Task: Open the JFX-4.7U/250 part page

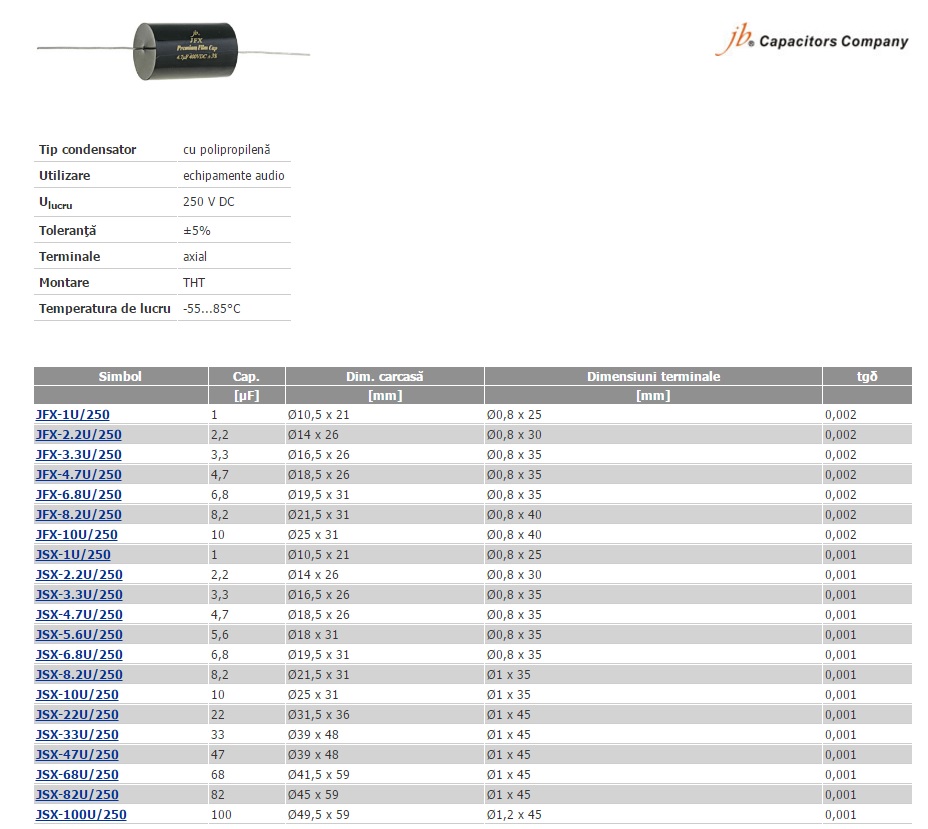Action: tap(78, 474)
